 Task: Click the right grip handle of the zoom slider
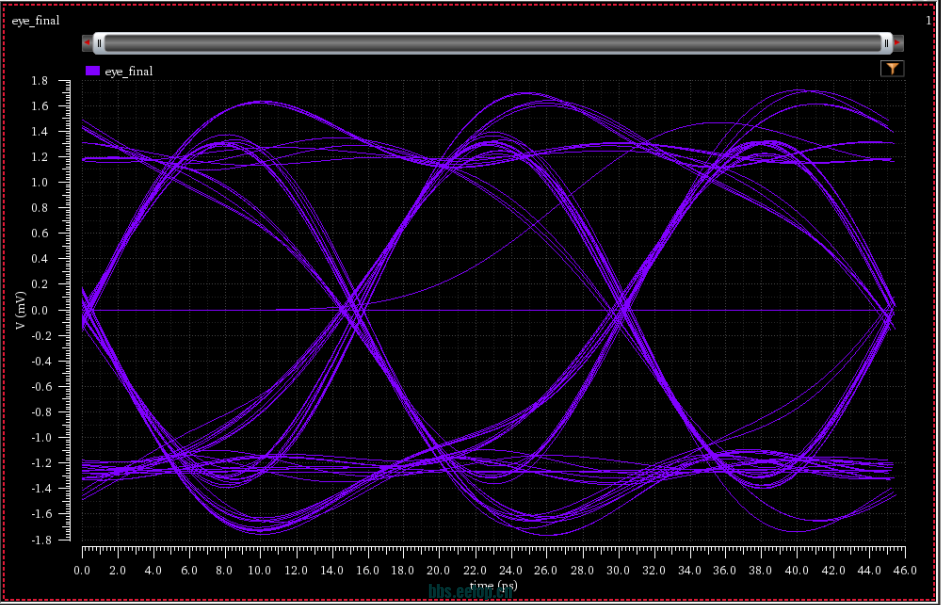[886, 43]
